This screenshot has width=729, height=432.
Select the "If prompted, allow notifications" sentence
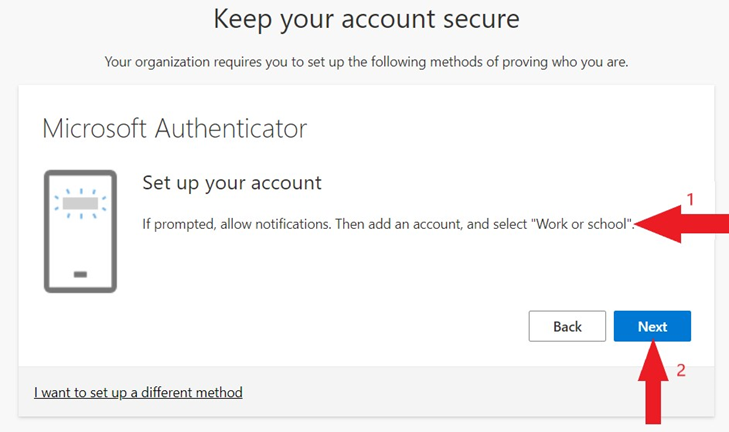click(x=236, y=224)
